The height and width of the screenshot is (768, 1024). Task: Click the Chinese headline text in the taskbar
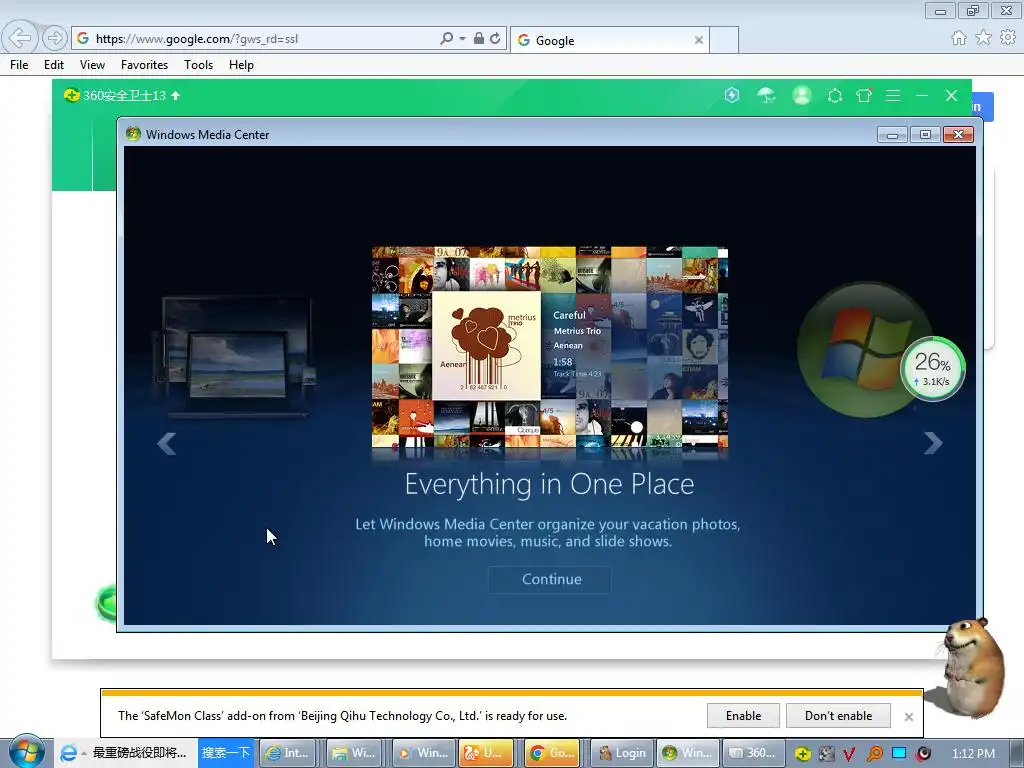click(139, 753)
